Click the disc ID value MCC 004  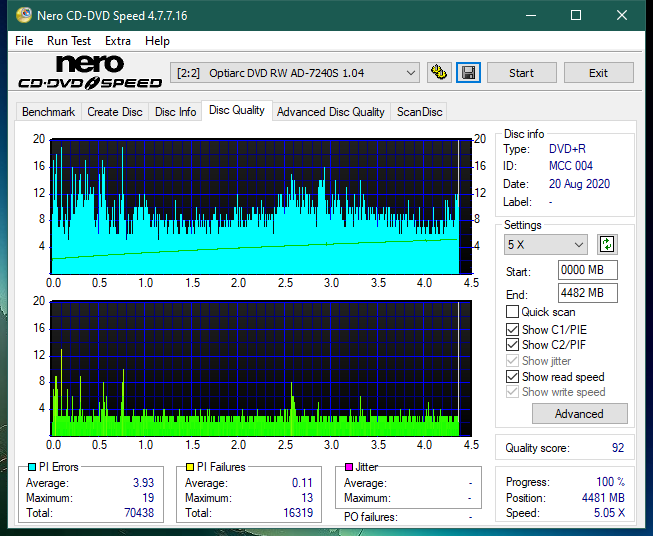pyautogui.click(x=571, y=166)
